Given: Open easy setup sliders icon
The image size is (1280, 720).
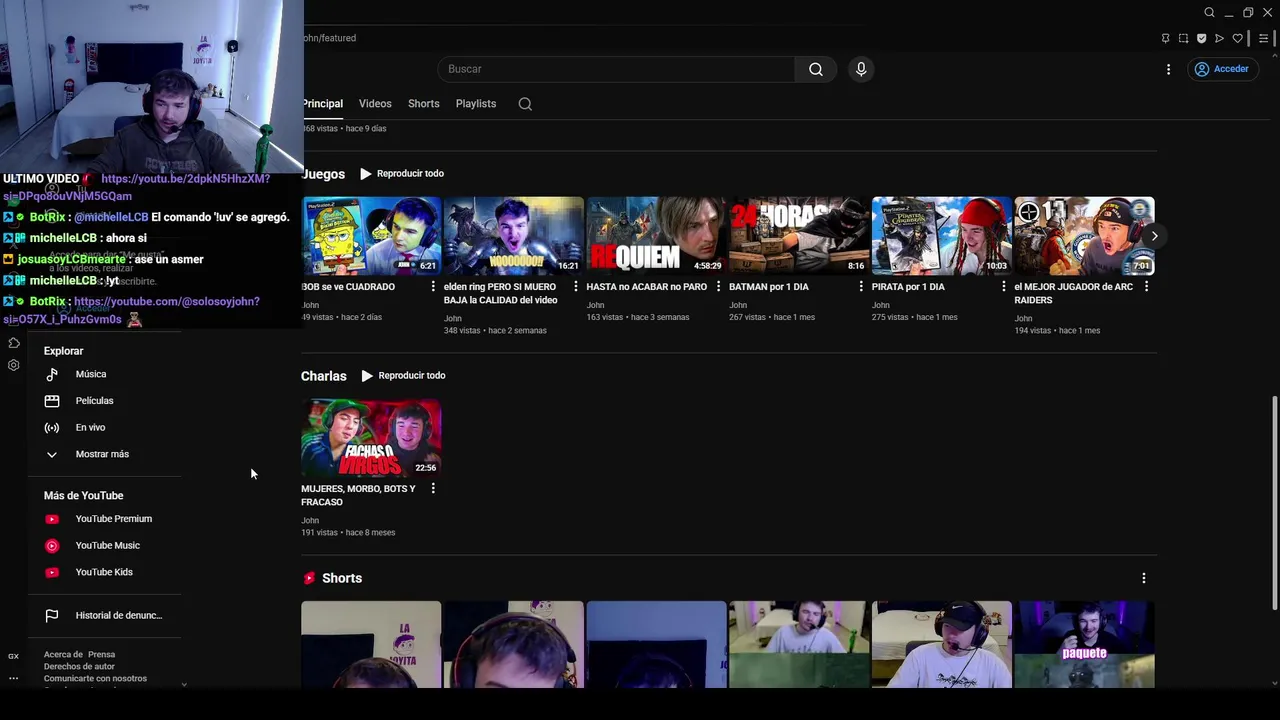Looking at the screenshot, I should (1264, 39).
